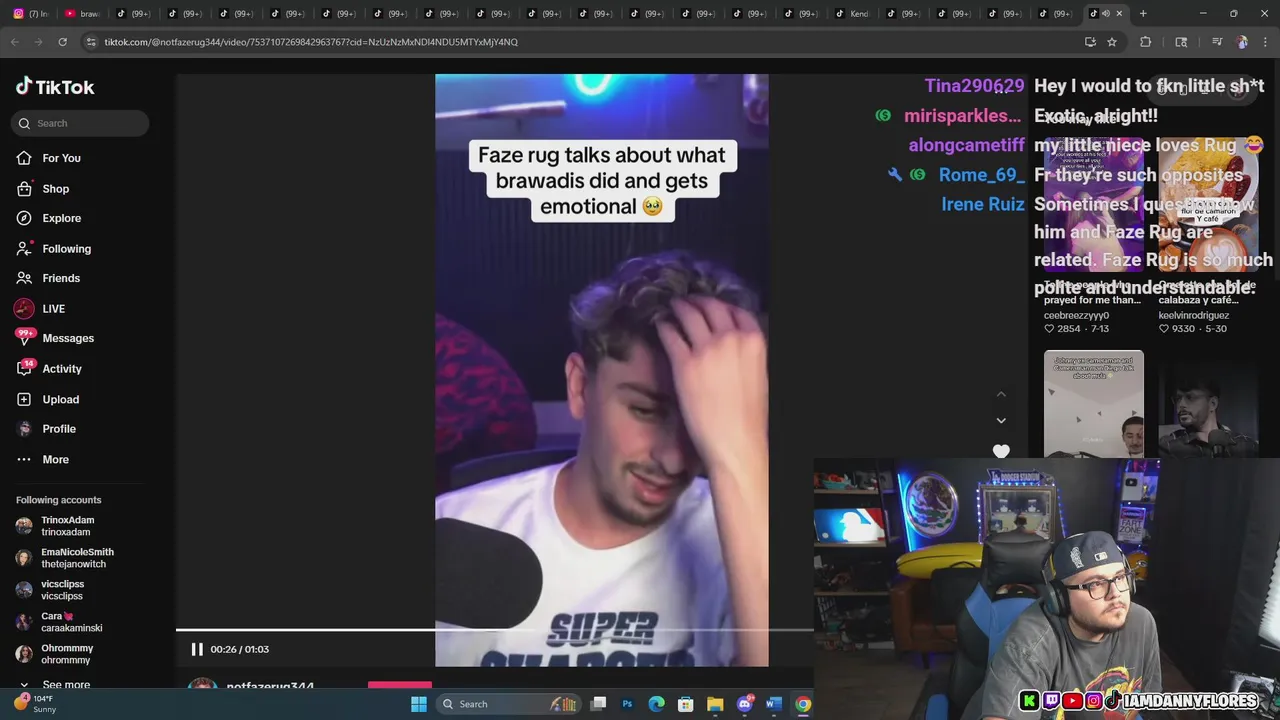Open a new browser tab
Viewport: 1280px width, 720px height.
[x=1143, y=14]
